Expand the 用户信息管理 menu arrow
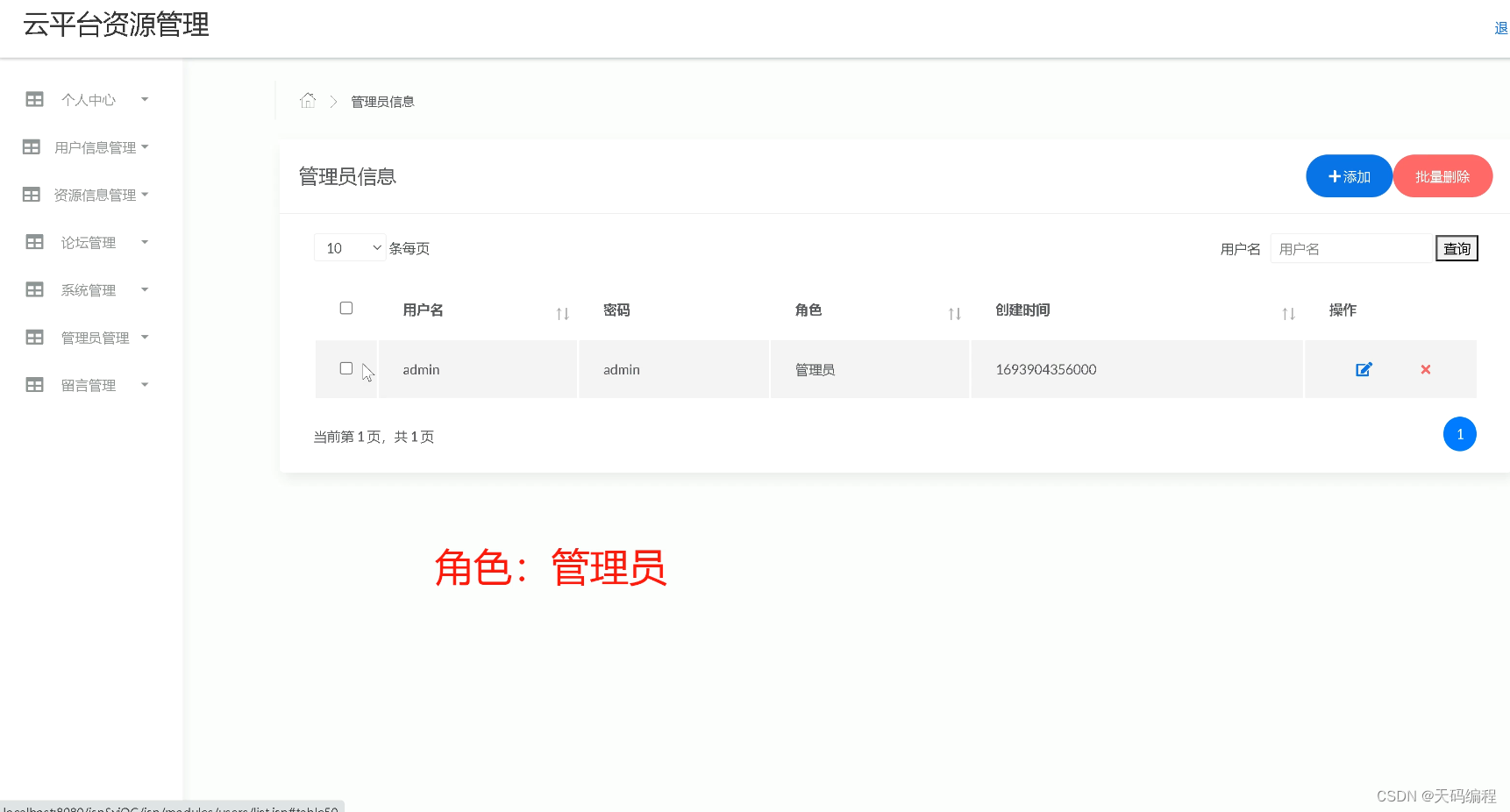The width and height of the screenshot is (1510, 812). (145, 146)
